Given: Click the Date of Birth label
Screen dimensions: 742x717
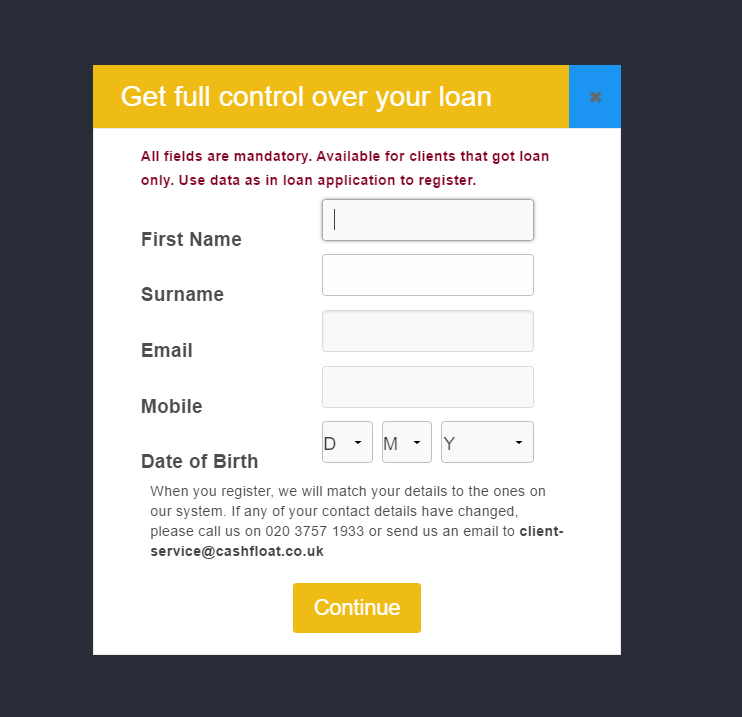Looking at the screenshot, I should point(199,462).
